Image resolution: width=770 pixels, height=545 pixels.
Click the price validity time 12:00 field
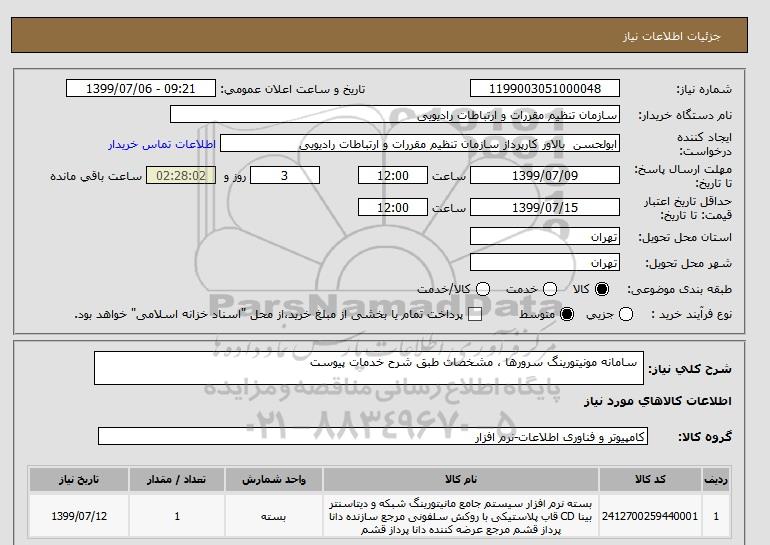(x=393, y=207)
